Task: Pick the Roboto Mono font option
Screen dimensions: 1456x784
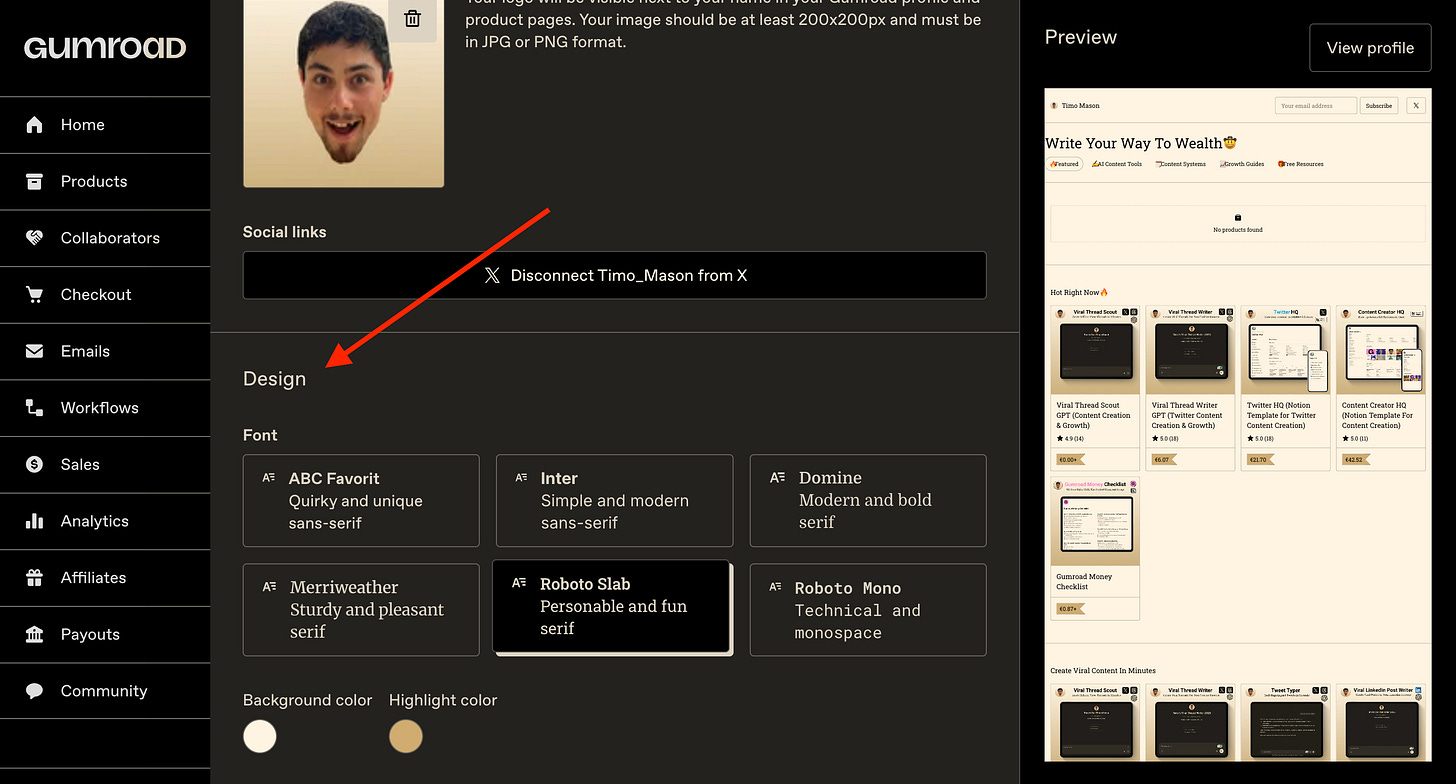Action: pos(868,610)
